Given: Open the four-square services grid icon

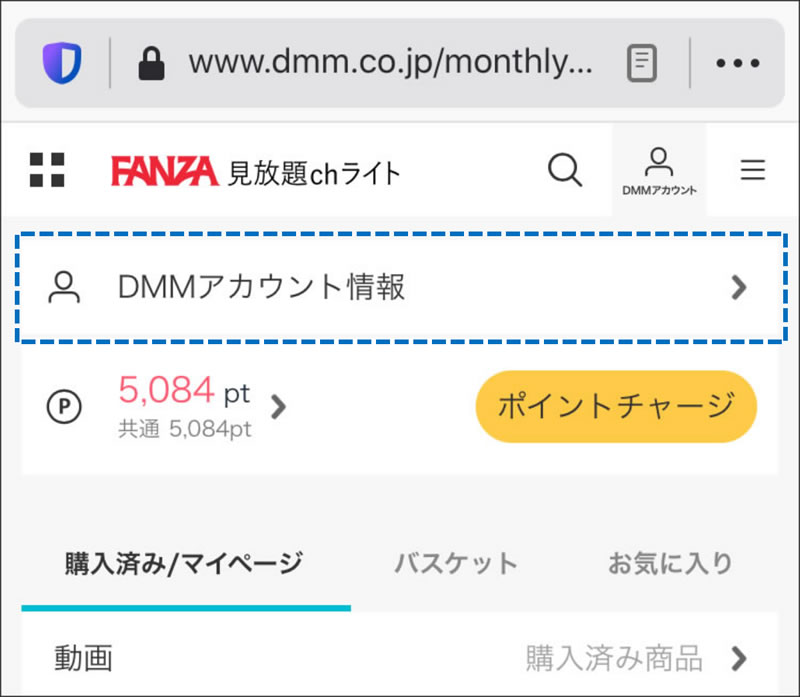Looking at the screenshot, I should coord(47,170).
